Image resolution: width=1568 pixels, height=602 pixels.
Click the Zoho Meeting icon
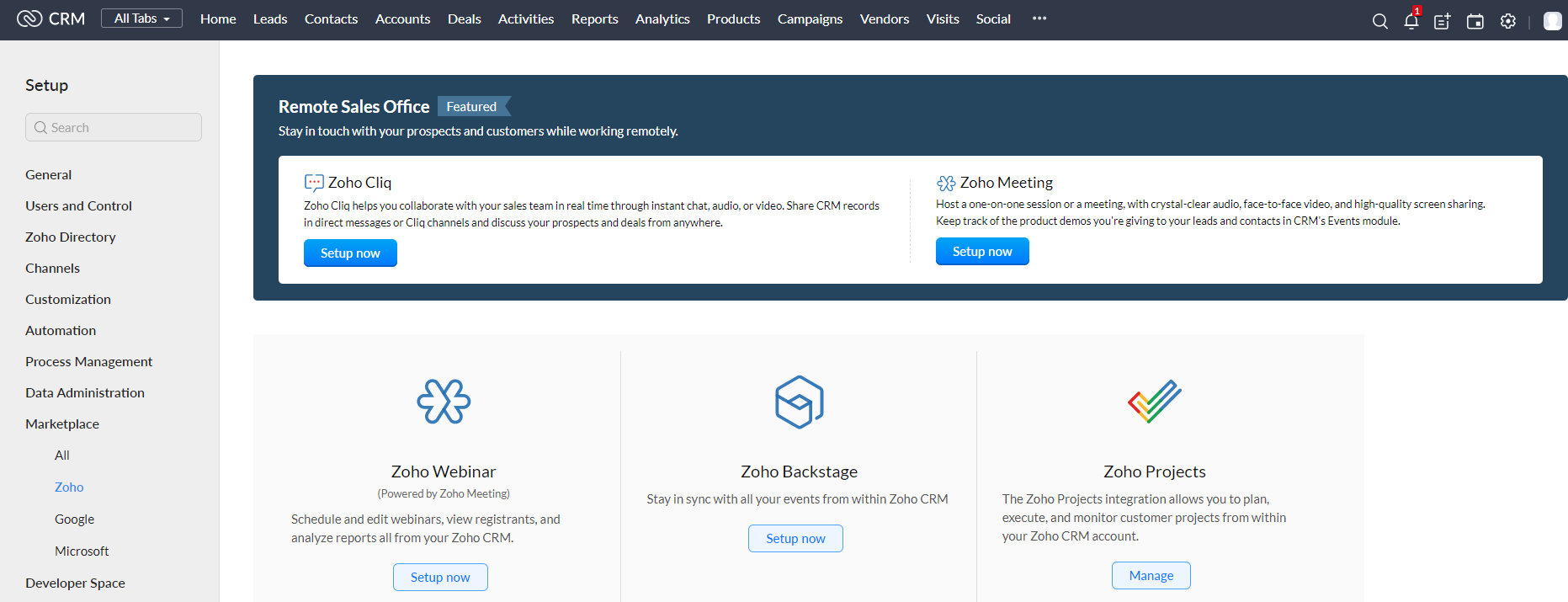tap(946, 183)
